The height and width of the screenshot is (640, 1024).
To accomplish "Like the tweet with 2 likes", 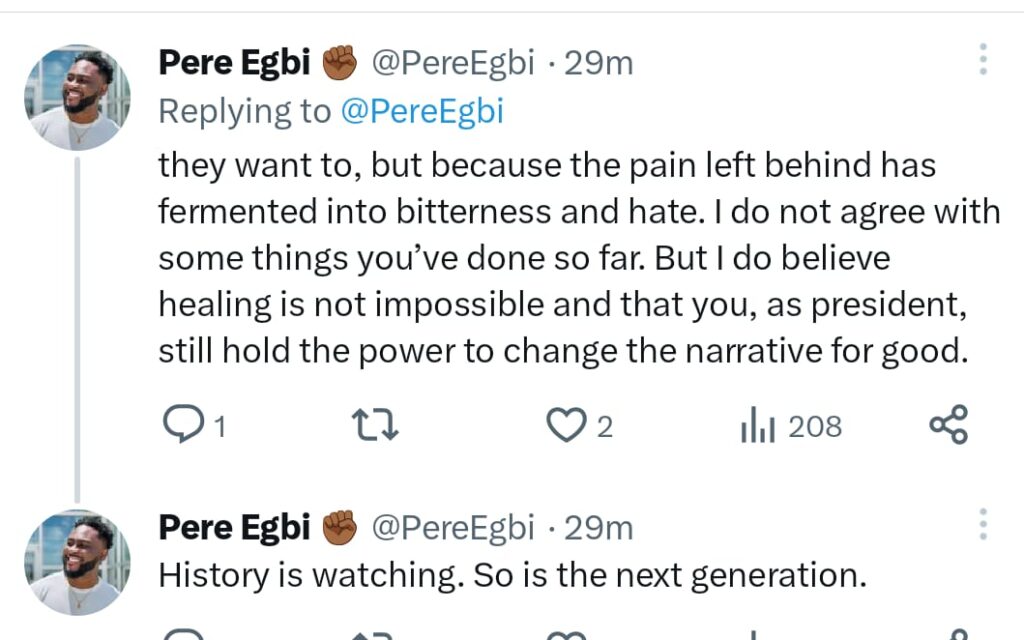I will coord(565,427).
